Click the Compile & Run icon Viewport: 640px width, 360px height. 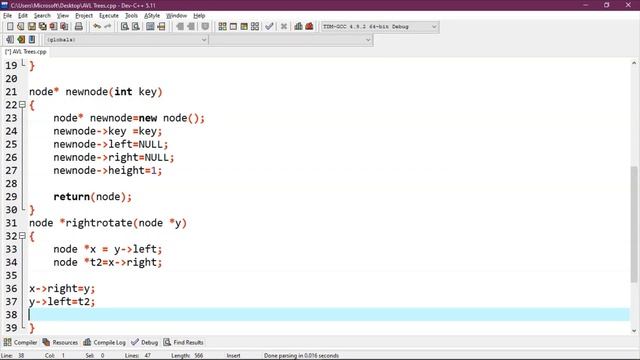click(244, 27)
